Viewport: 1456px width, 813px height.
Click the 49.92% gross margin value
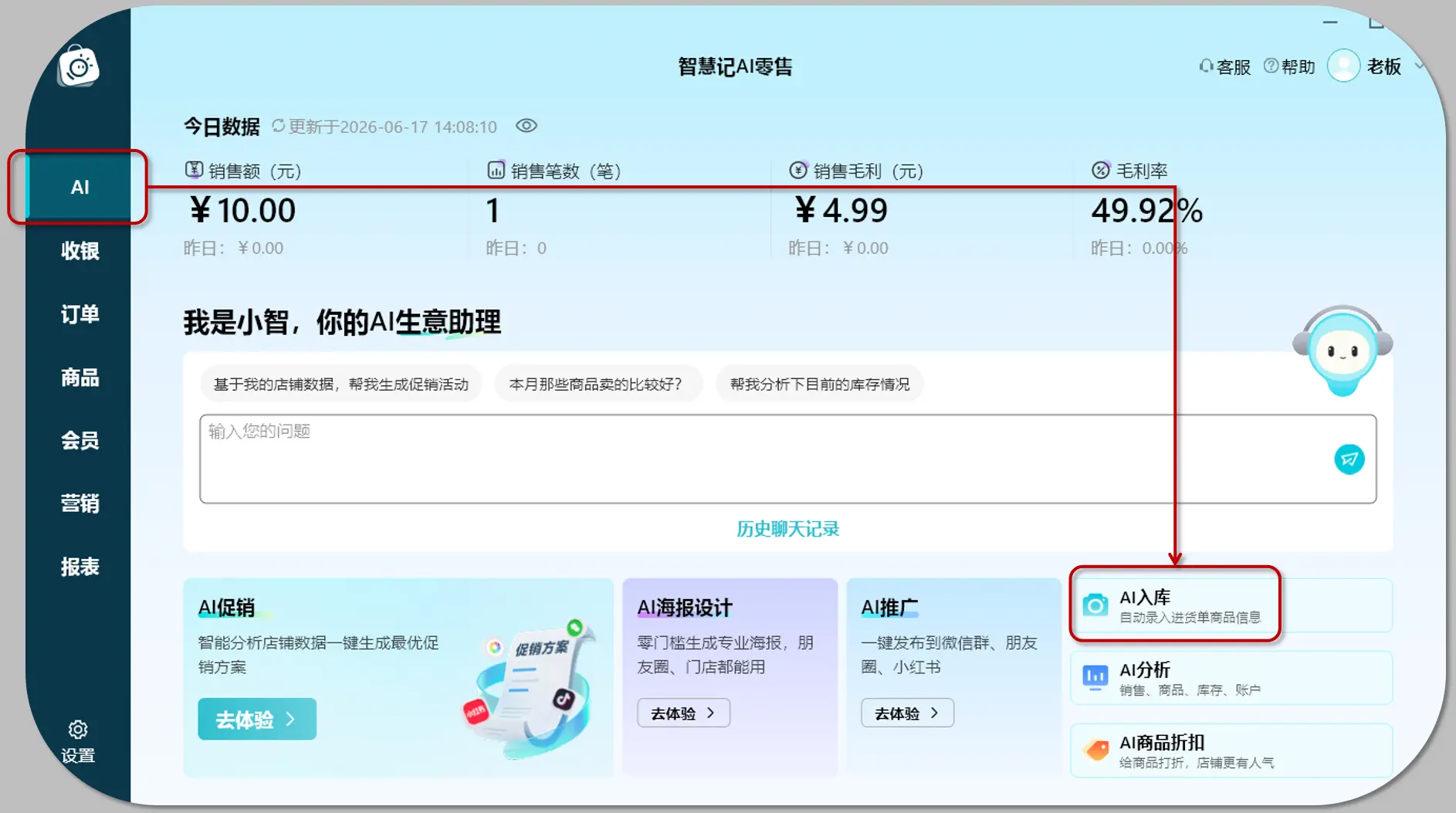coord(1146,210)
